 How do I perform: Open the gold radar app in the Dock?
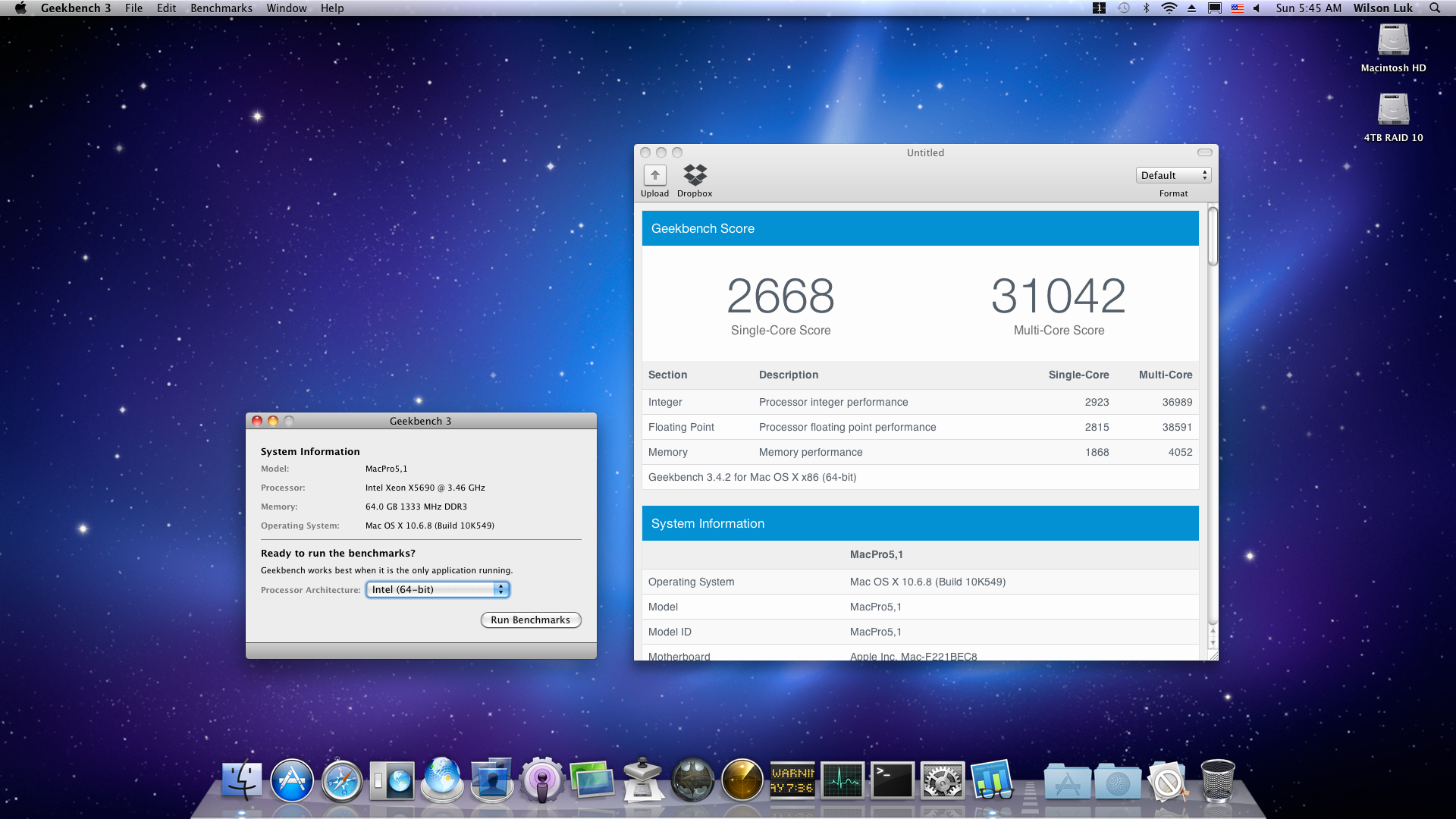tap(742, 781)
